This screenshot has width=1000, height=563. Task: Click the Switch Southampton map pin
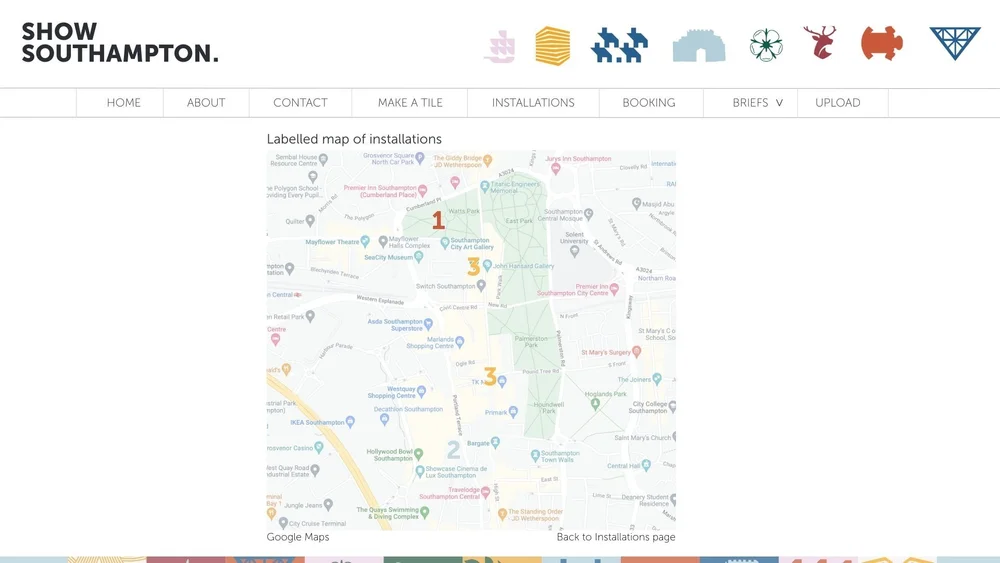482,285
